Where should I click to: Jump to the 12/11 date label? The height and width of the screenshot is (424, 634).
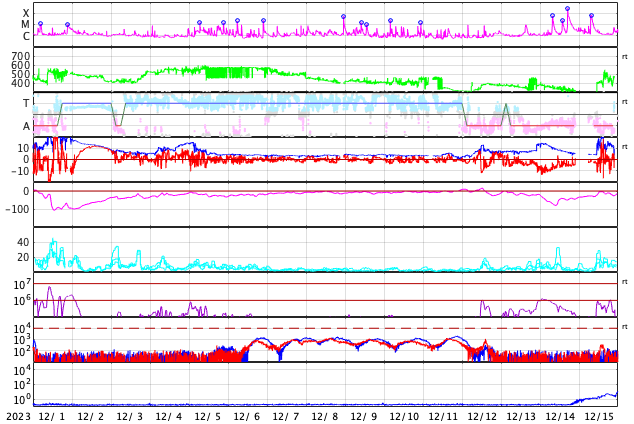(x=443, y=416)
